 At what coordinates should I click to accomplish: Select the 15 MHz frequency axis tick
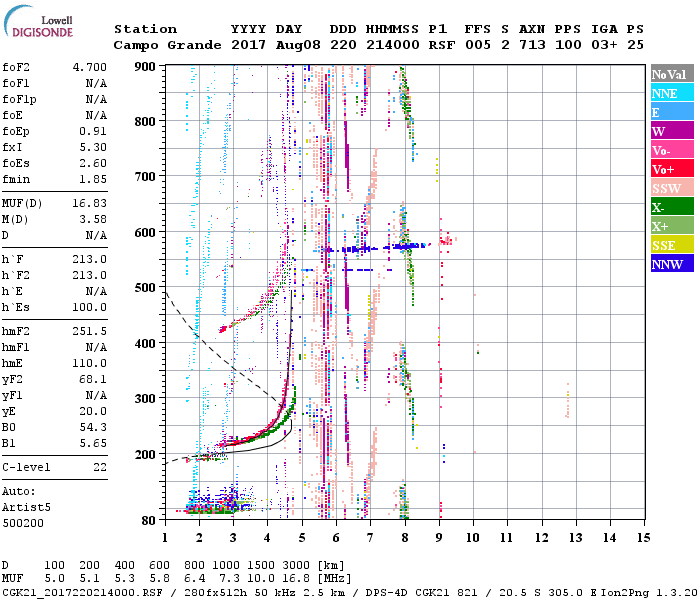[x=643, y=537]
